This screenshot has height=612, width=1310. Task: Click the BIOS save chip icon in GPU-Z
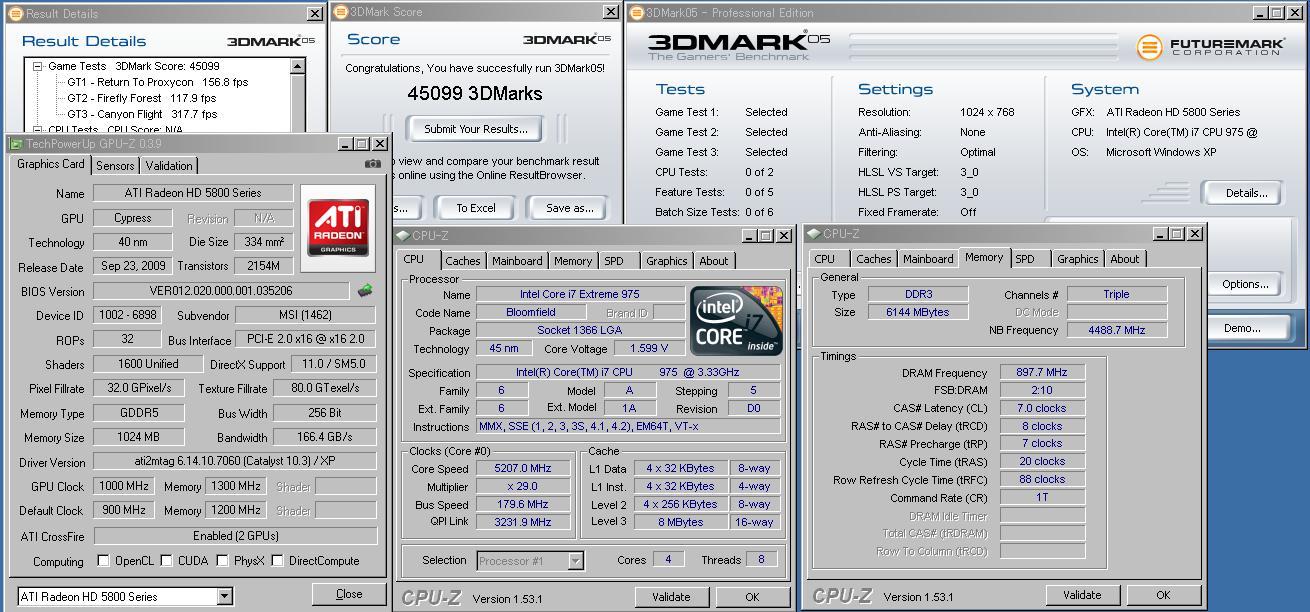tap(365, 291)
